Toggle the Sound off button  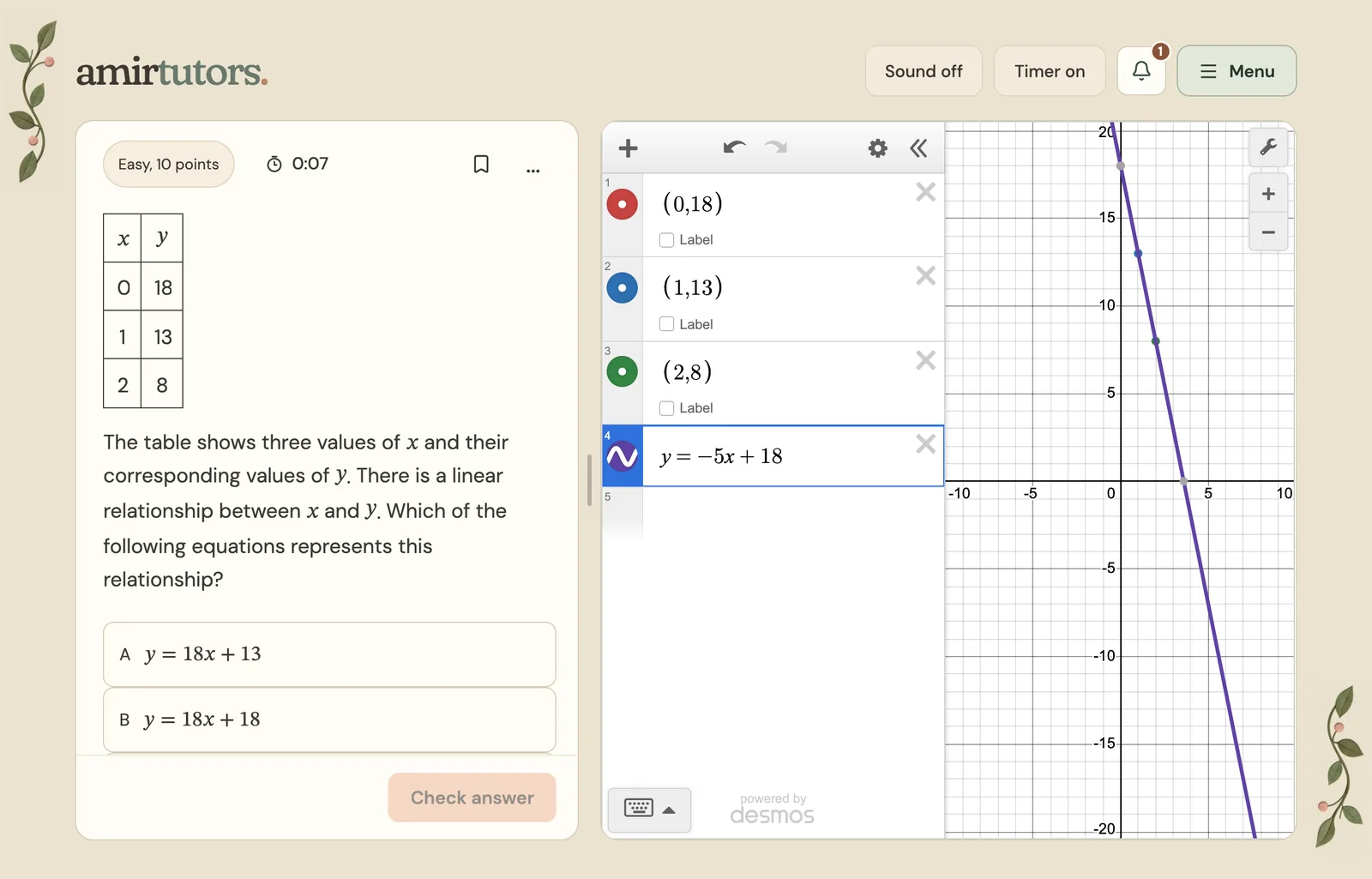point(924,71)
